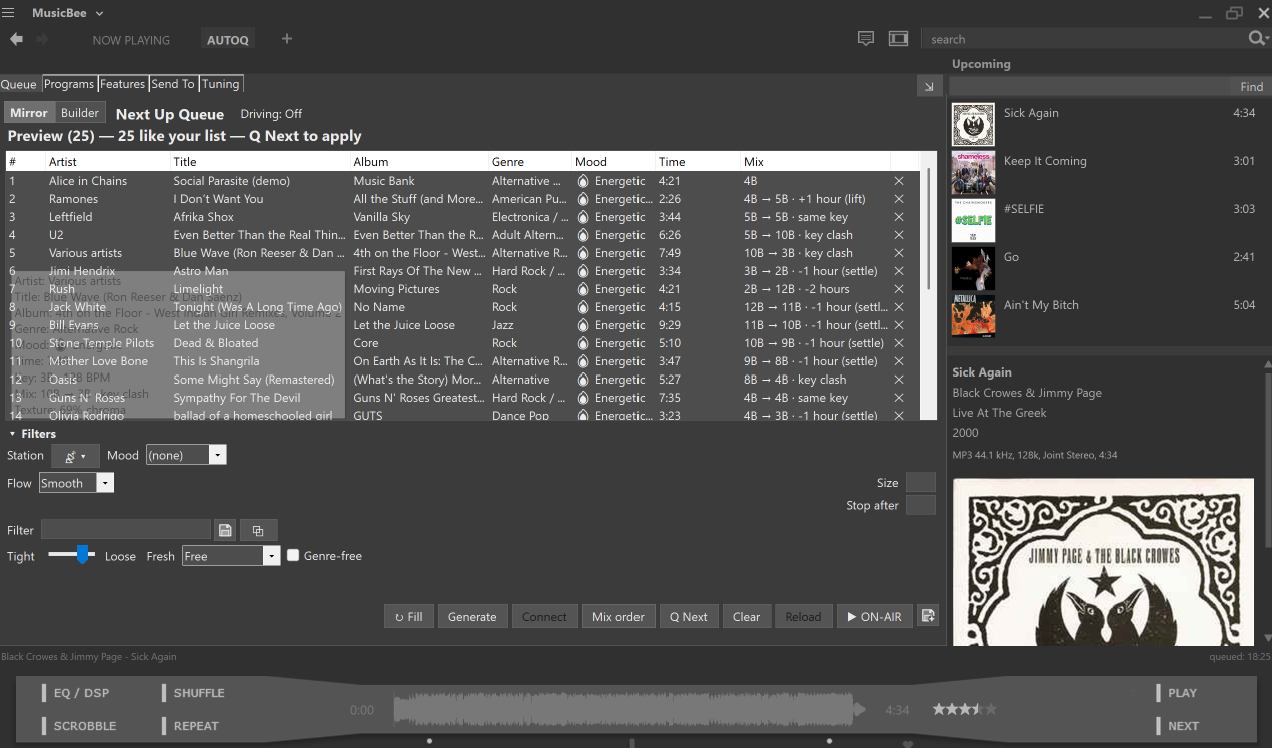Open the MusicBee hamburger menu
Image resolution: width=1272 pixels, height=748 pixels.
[x=8, y=13]
